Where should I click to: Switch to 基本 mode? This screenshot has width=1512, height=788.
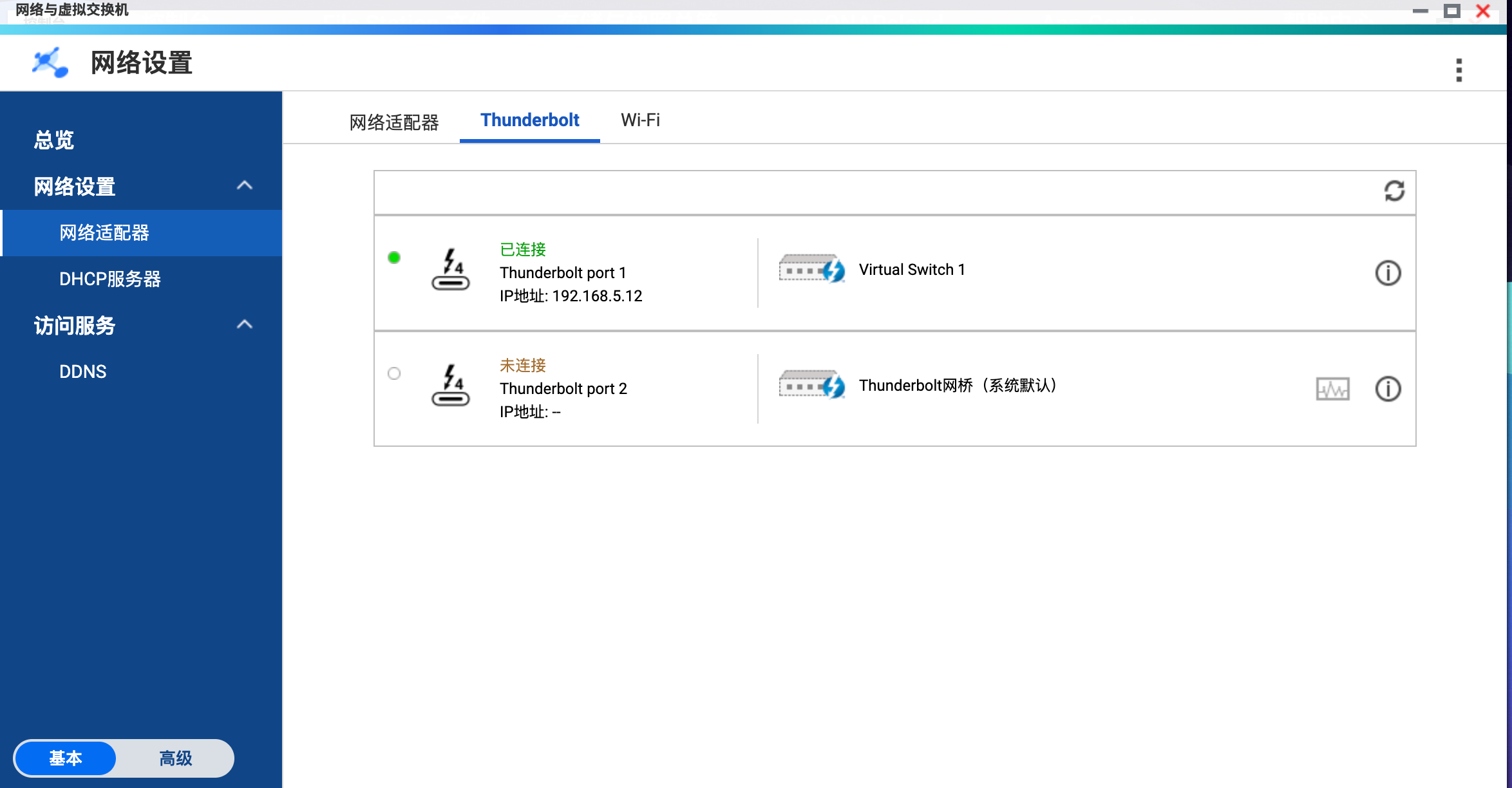[65, 758]
